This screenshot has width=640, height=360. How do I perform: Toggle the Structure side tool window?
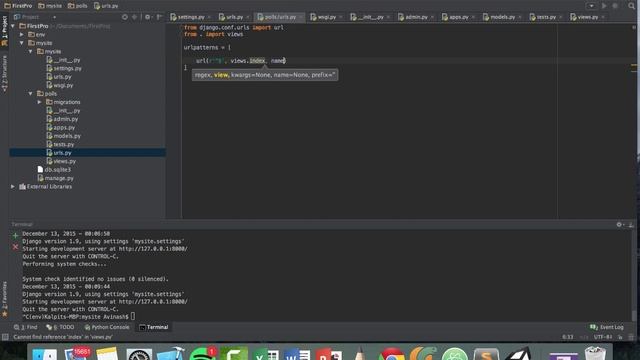click(4, 74)
